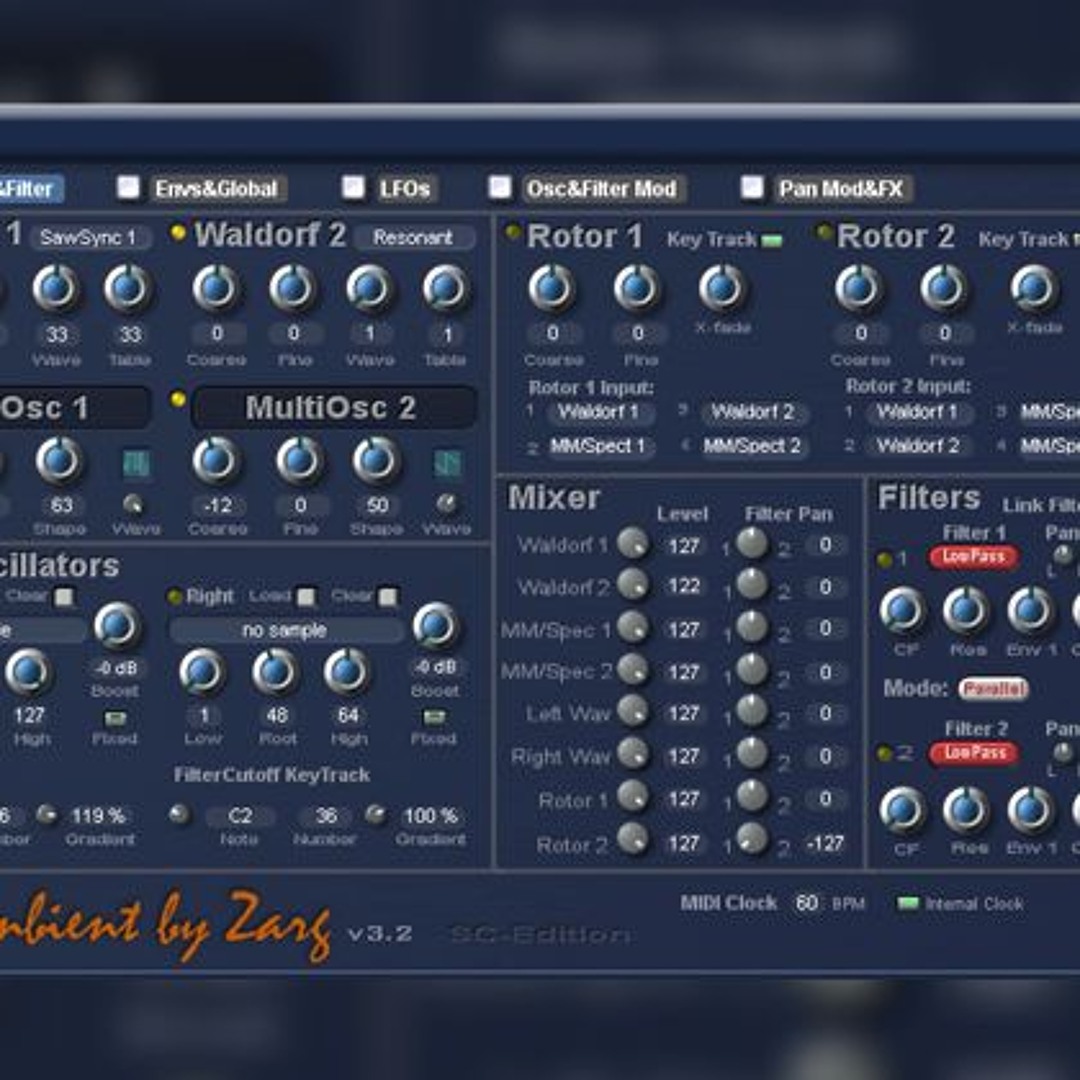Screen dimensions: 1080x1080
Task: Toggle Fixed mode on the Right sample oscillator
Action: [x=434, y=715]
